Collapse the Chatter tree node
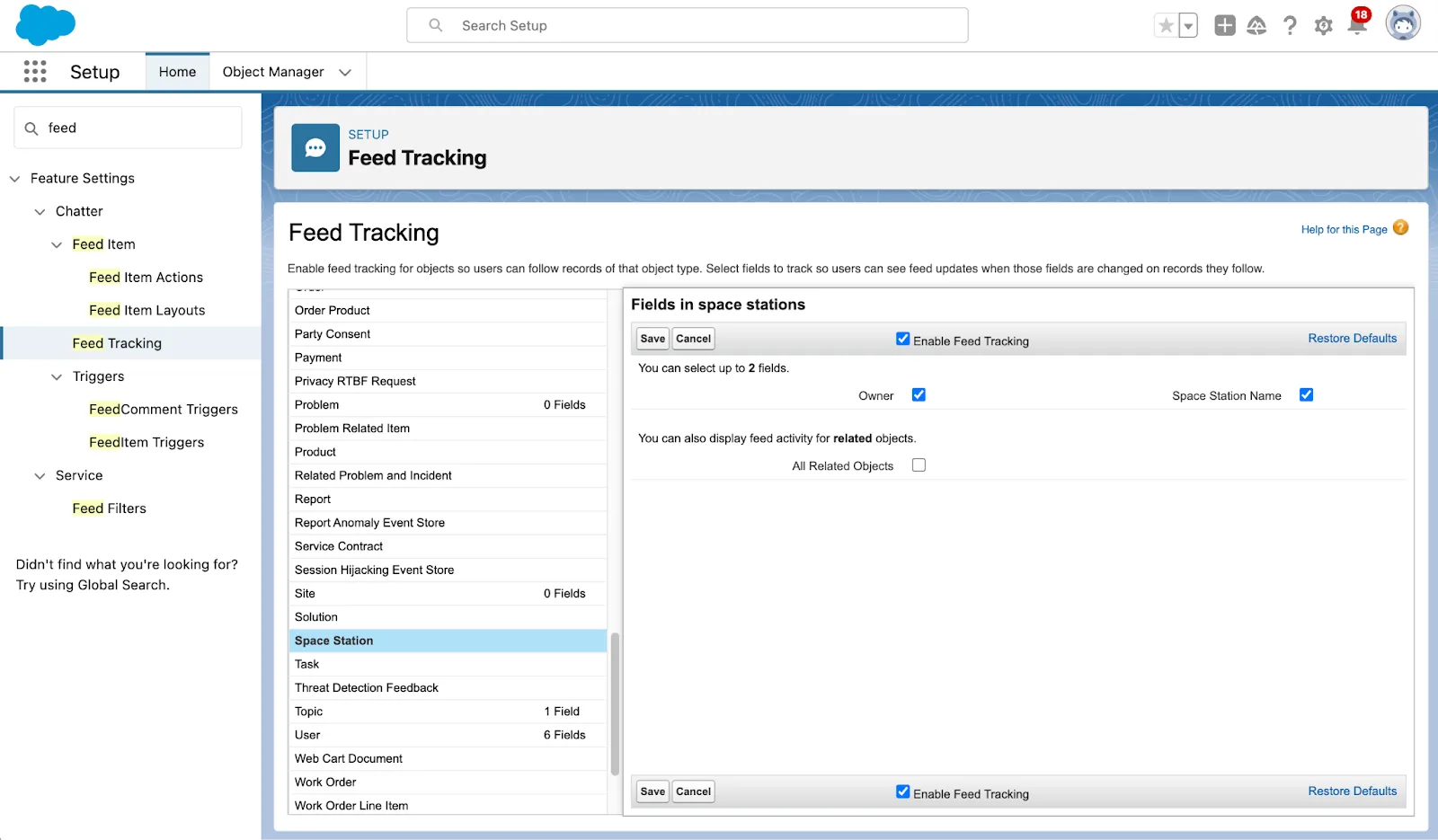This screenshot has height=840, width=1438. 40,212
